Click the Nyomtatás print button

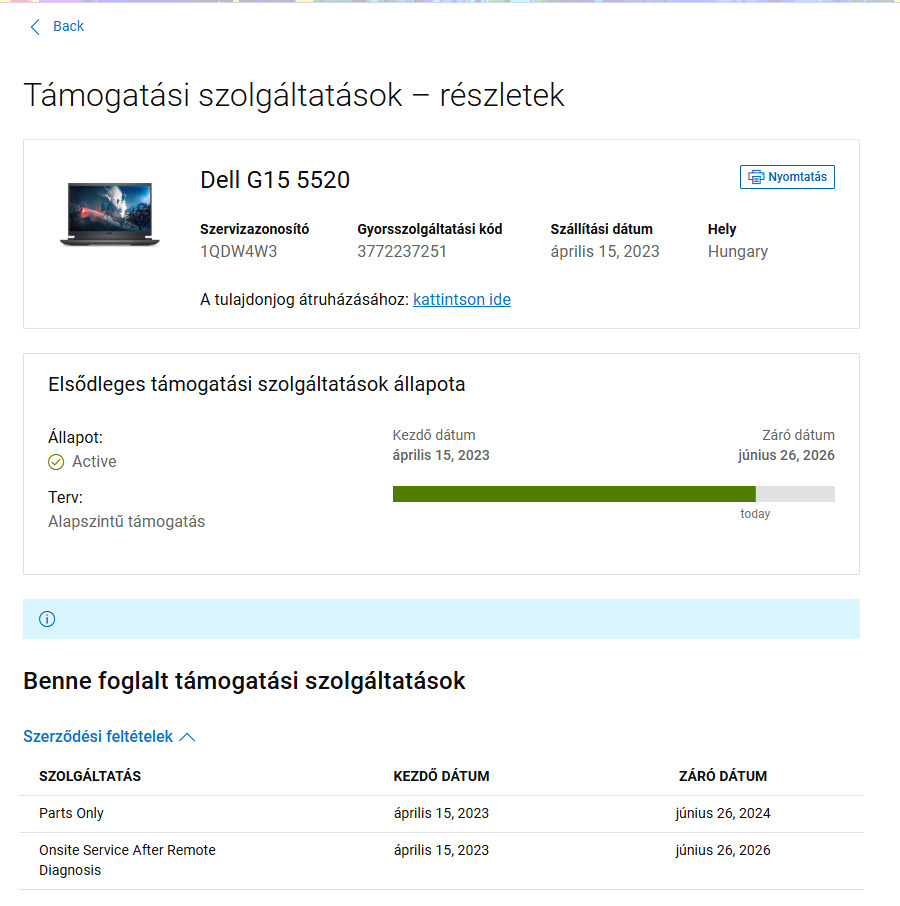[x=787, y=177]
